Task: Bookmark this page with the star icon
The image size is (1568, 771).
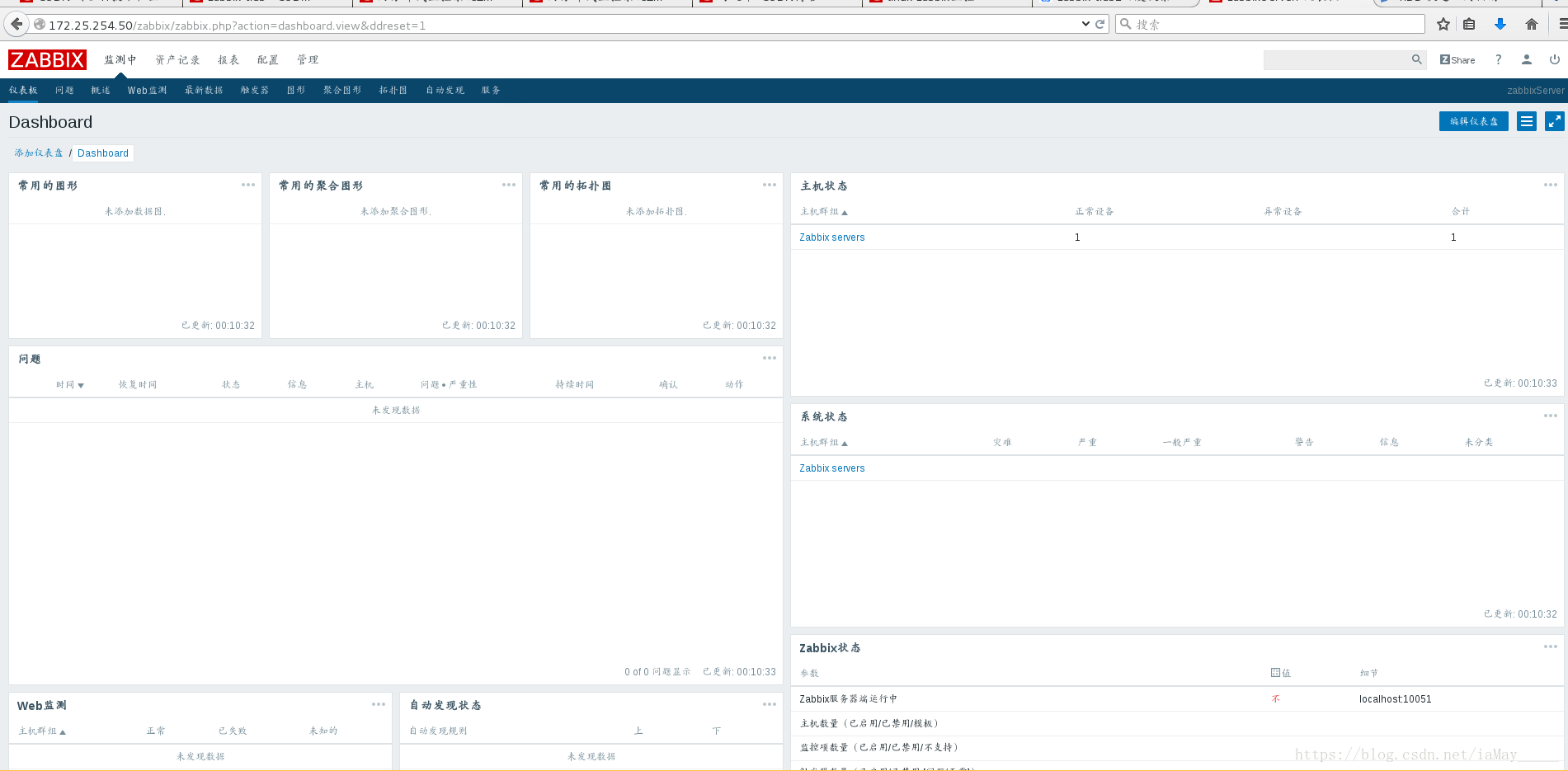Action: tap(1443, 25)
